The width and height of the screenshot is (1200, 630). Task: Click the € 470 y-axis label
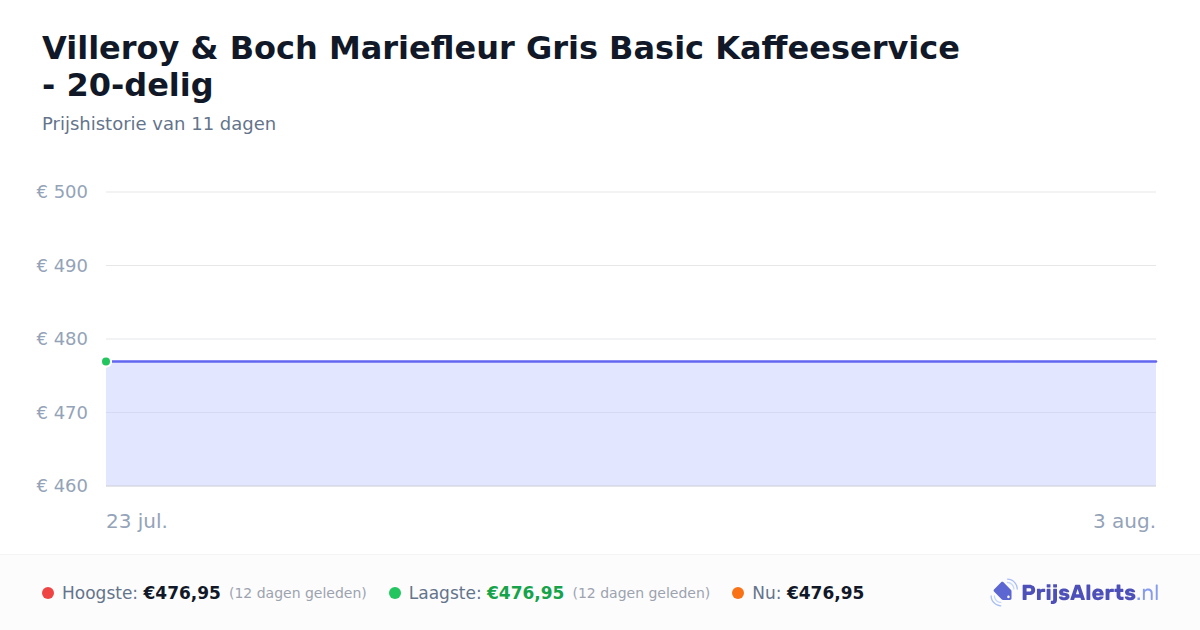(x=62, y=413)
